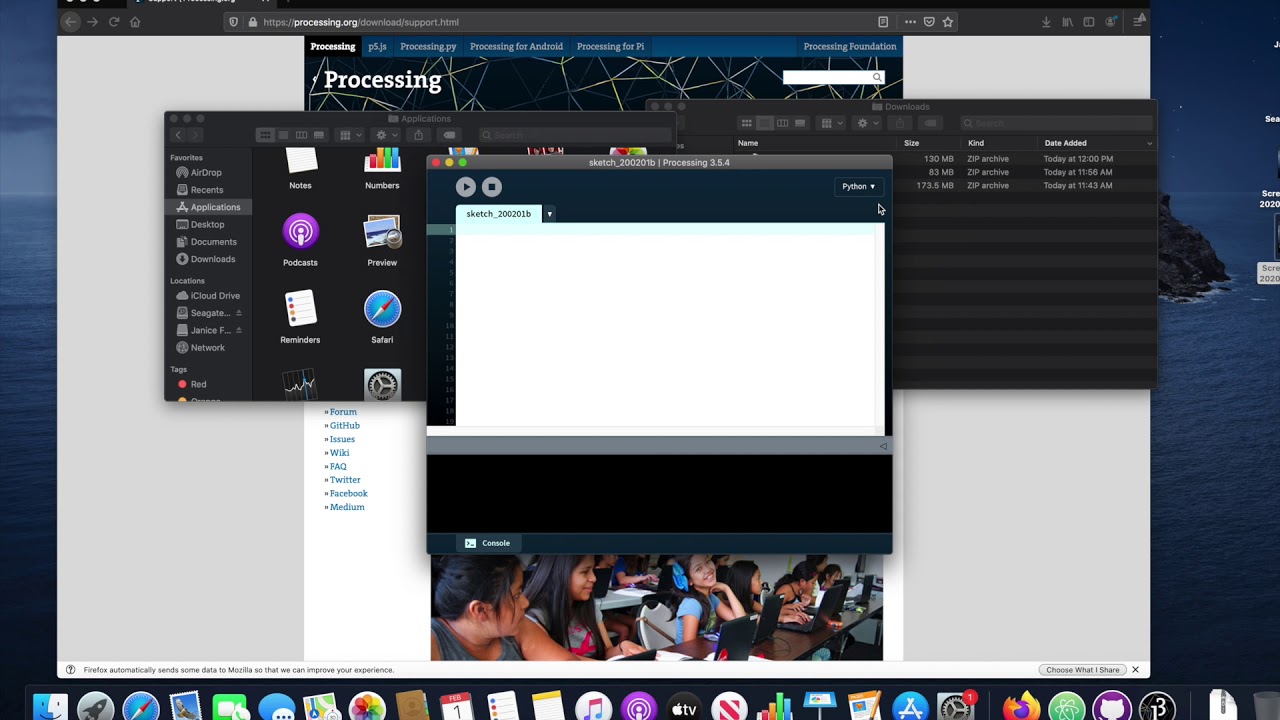Viewport: 1280px width, 720px height.
Task: Open the Preview app in Applications
Action: (x=382, y=240)
